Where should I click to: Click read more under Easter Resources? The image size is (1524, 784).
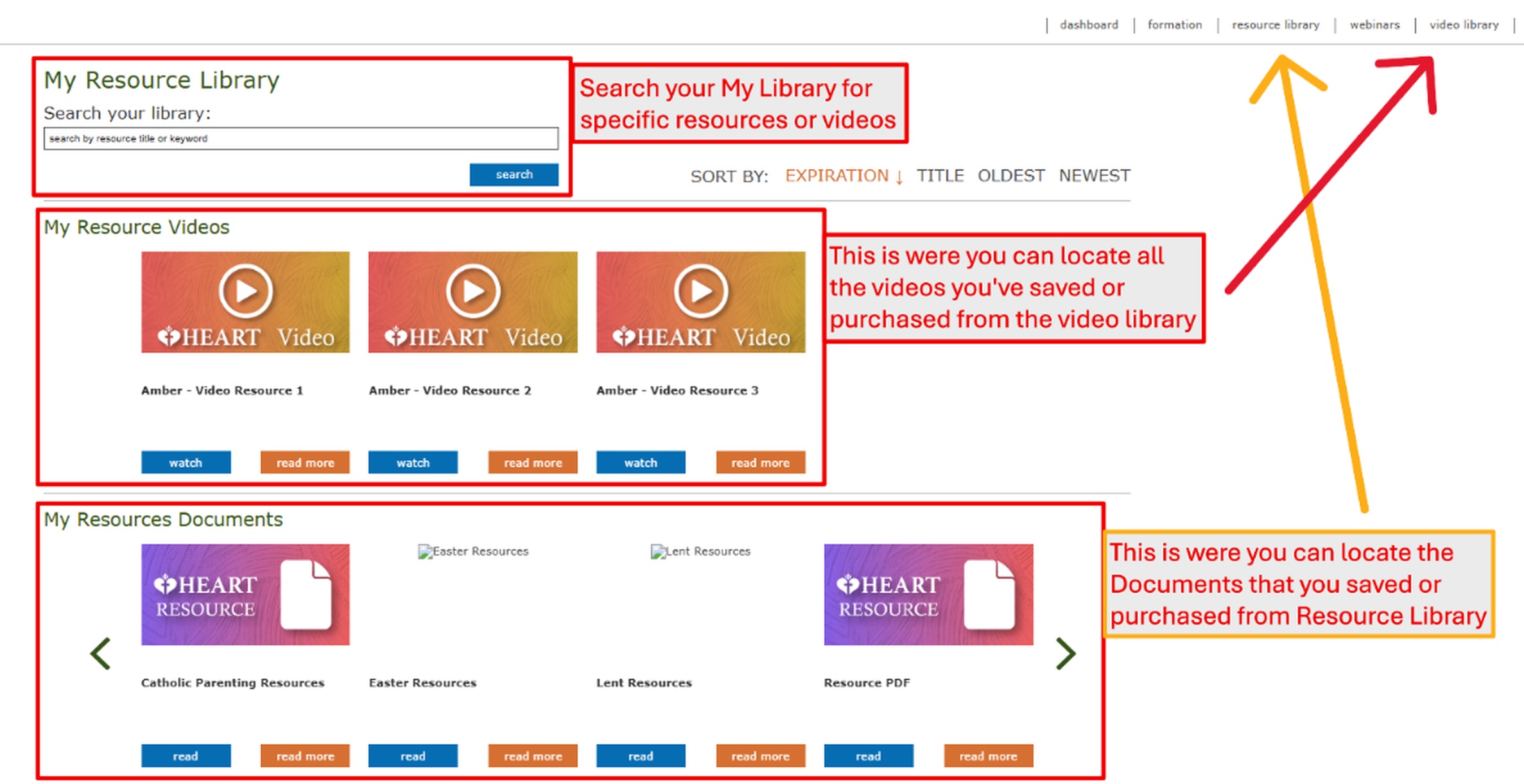coord(533,756)
